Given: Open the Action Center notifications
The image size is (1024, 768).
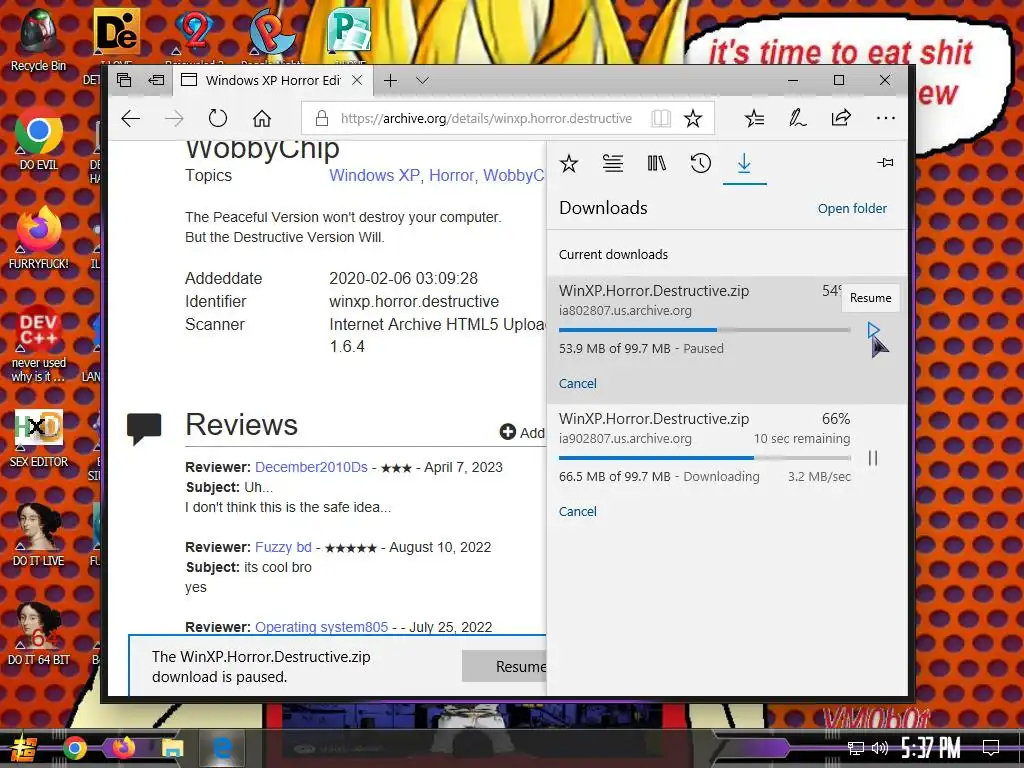Looking at the screenshot, I should 991,748.
